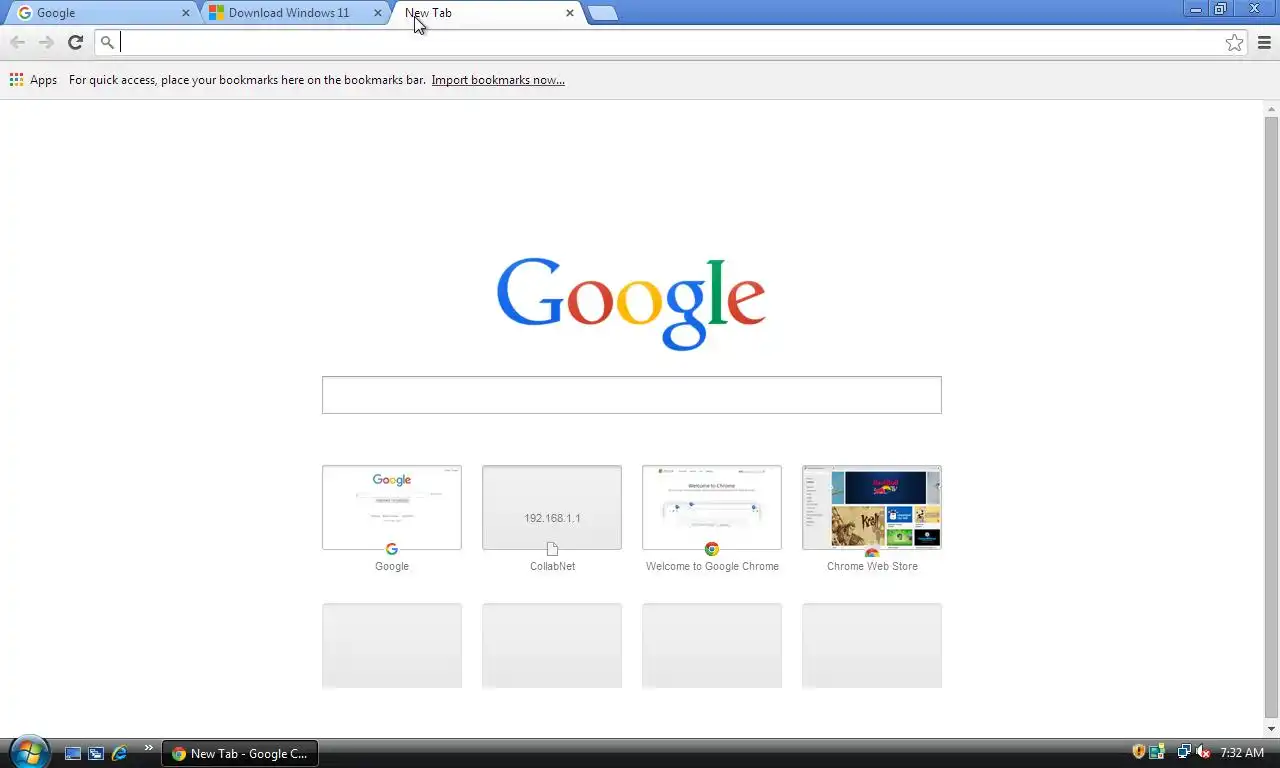Image resolution: width=1280 pixels, height=768 pixels.
Task: Open the Windows Start orb
Action: tap(29, 751)
